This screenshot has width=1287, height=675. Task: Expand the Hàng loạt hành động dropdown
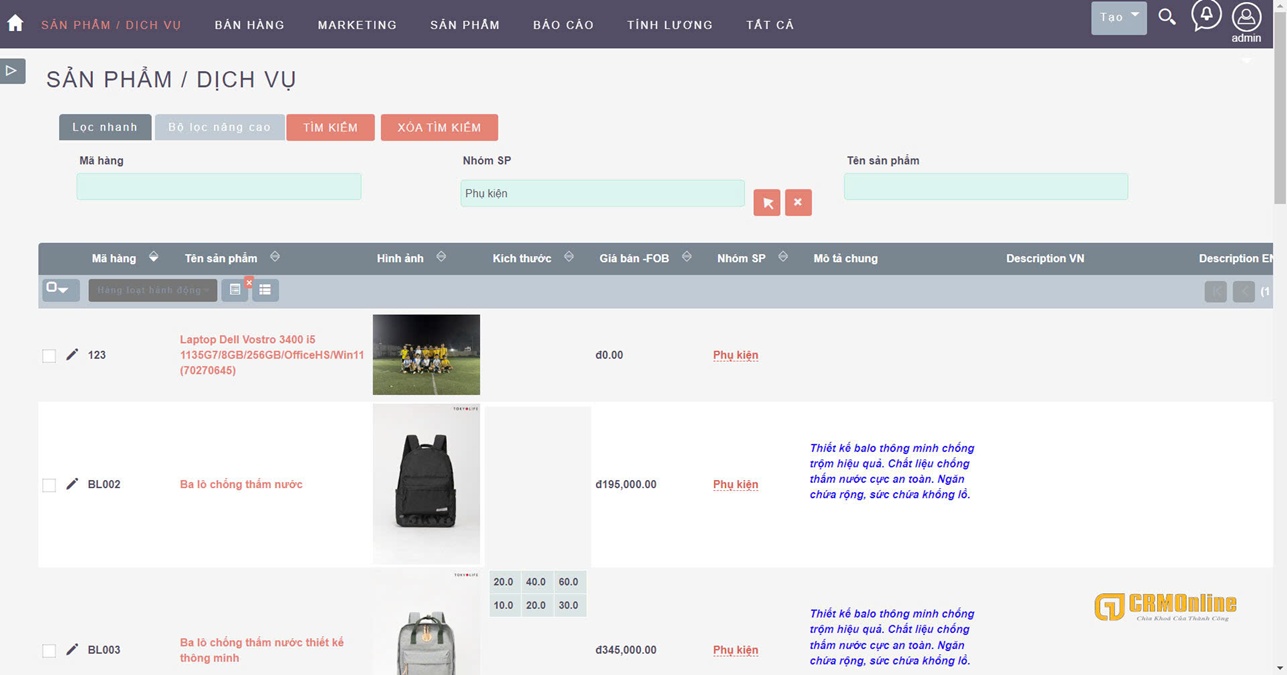[151, 289]
